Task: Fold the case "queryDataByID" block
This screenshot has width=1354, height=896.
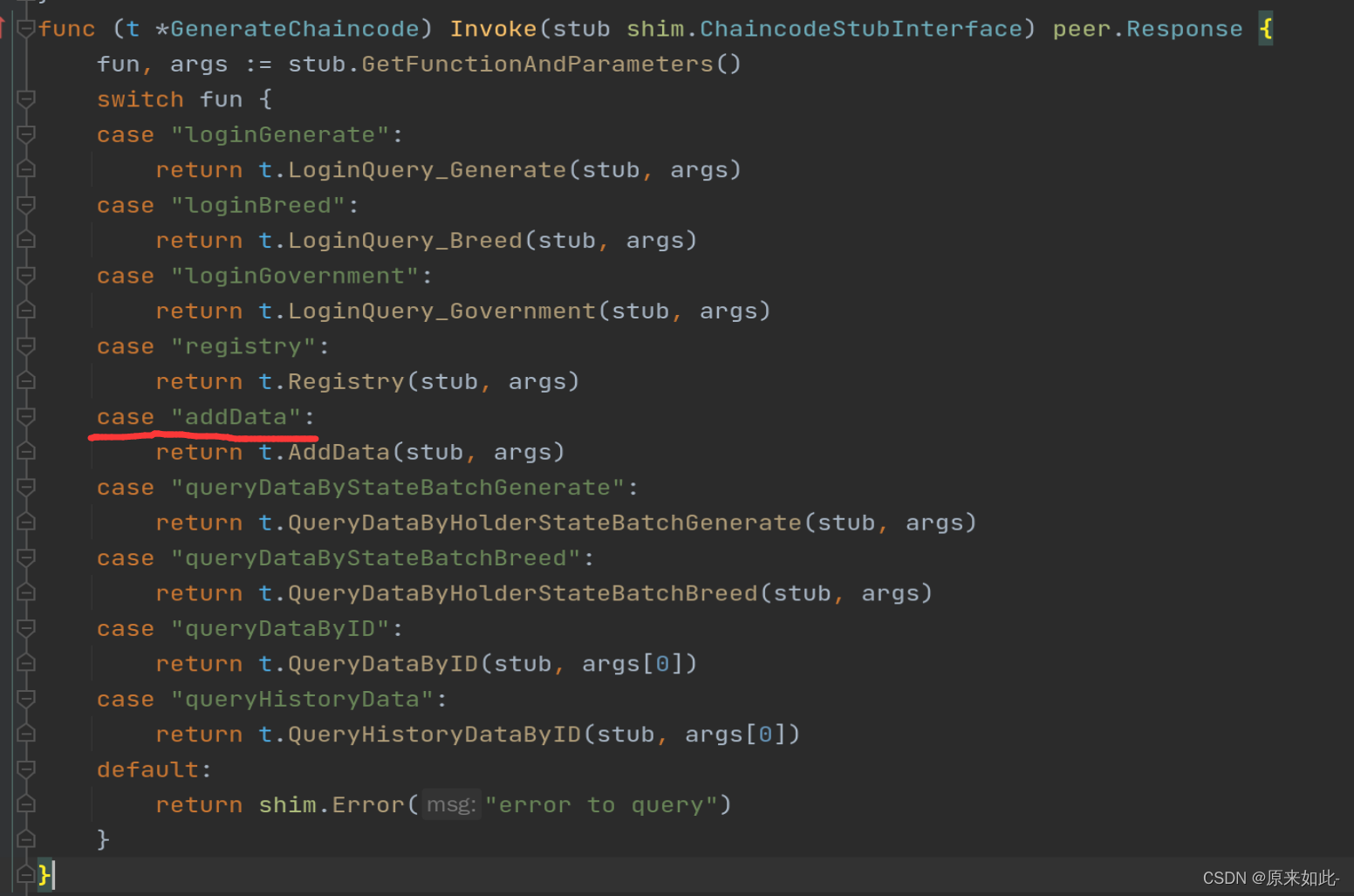Action: click(26, 628)
